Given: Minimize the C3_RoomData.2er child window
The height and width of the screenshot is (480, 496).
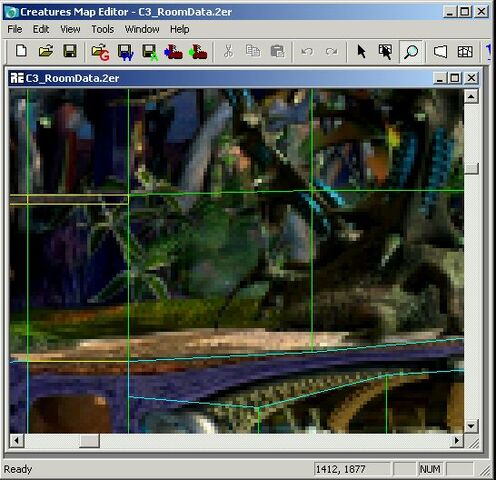Looking at the screenshot, I should tap(440, 78).
